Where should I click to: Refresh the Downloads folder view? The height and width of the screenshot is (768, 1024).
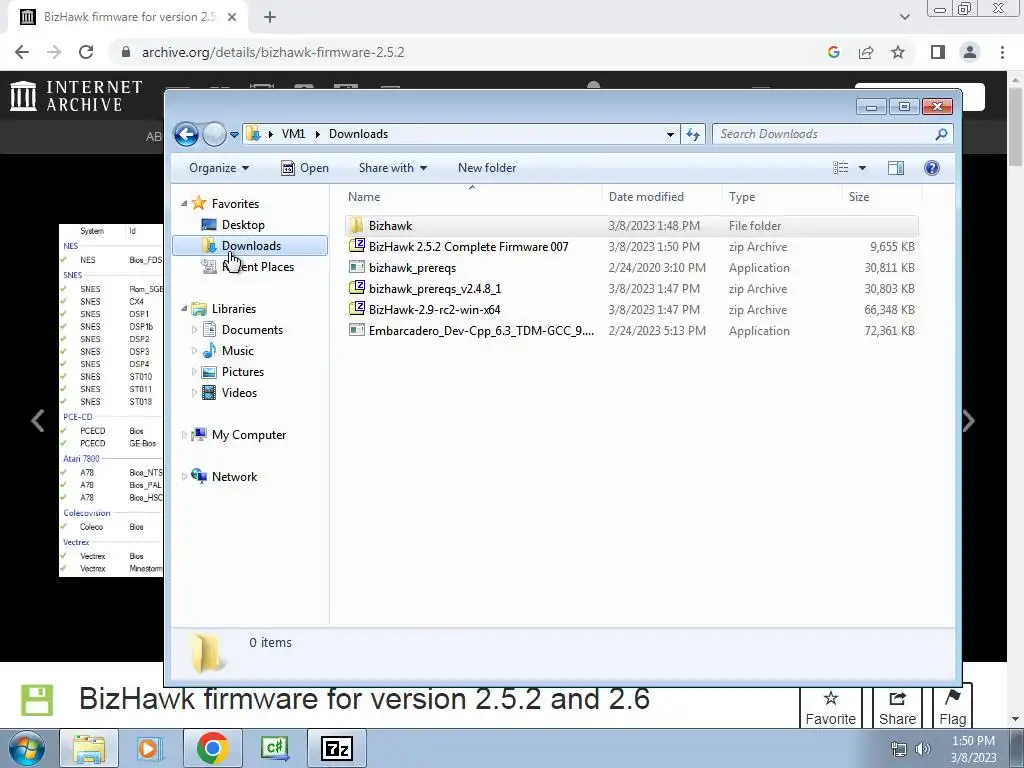click(692, 135)
